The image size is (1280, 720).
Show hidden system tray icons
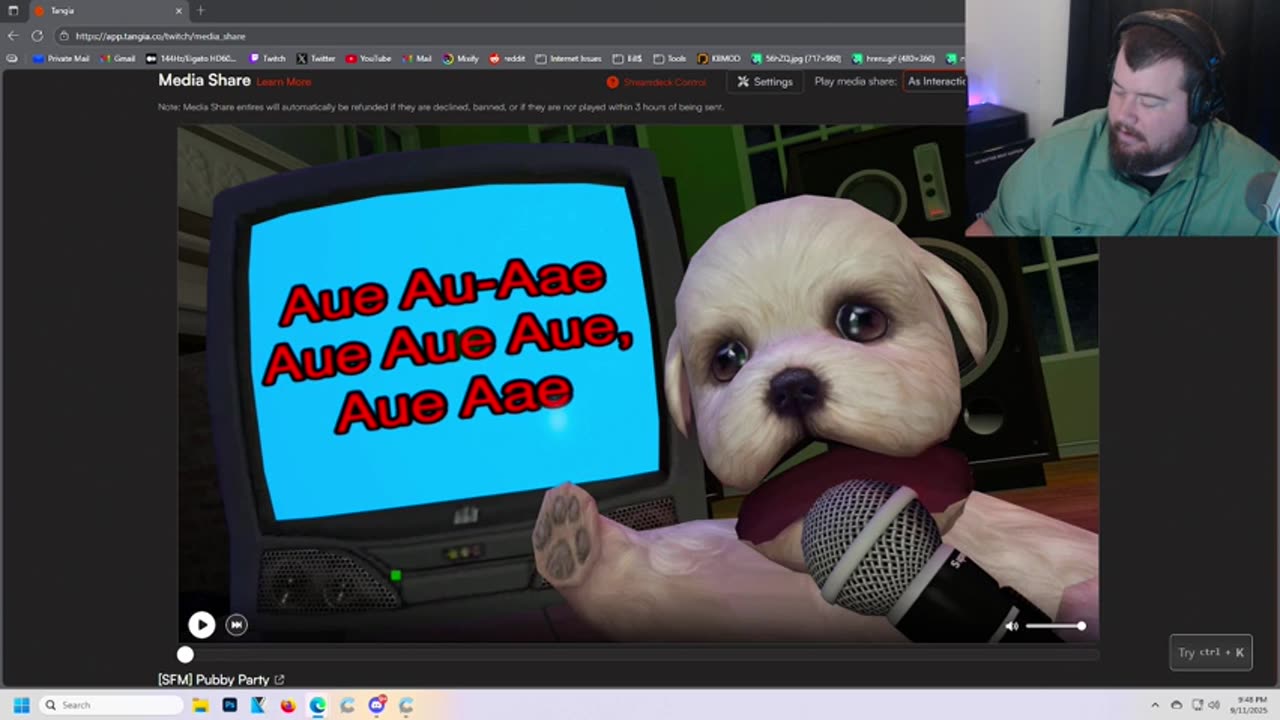click(x=1155, y=705)
